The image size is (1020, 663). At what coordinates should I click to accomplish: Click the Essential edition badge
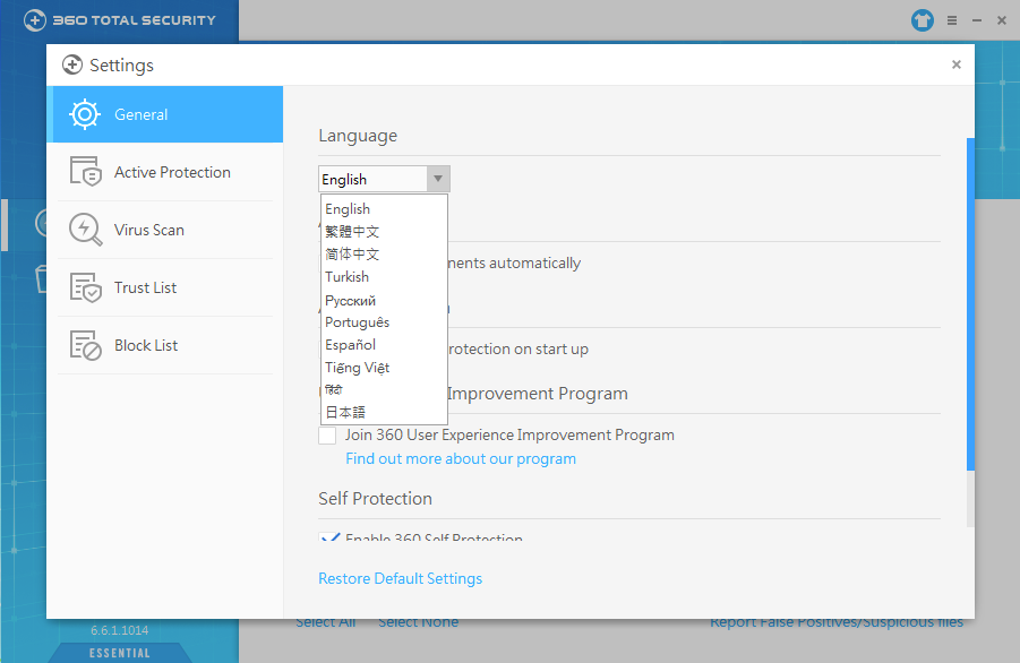(120, 653)
